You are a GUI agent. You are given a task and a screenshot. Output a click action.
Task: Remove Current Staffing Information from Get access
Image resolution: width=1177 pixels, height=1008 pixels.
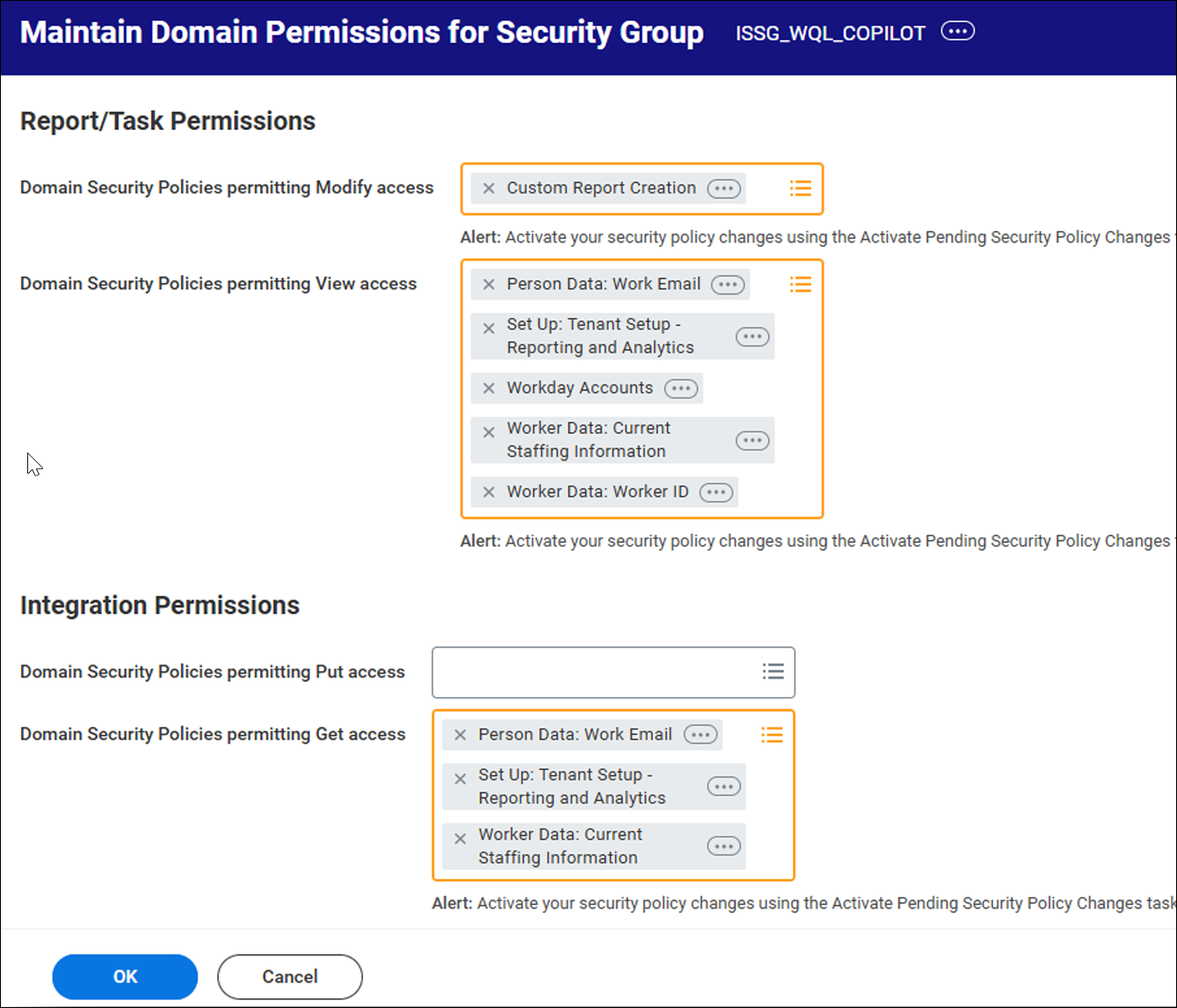pos(460,839)
